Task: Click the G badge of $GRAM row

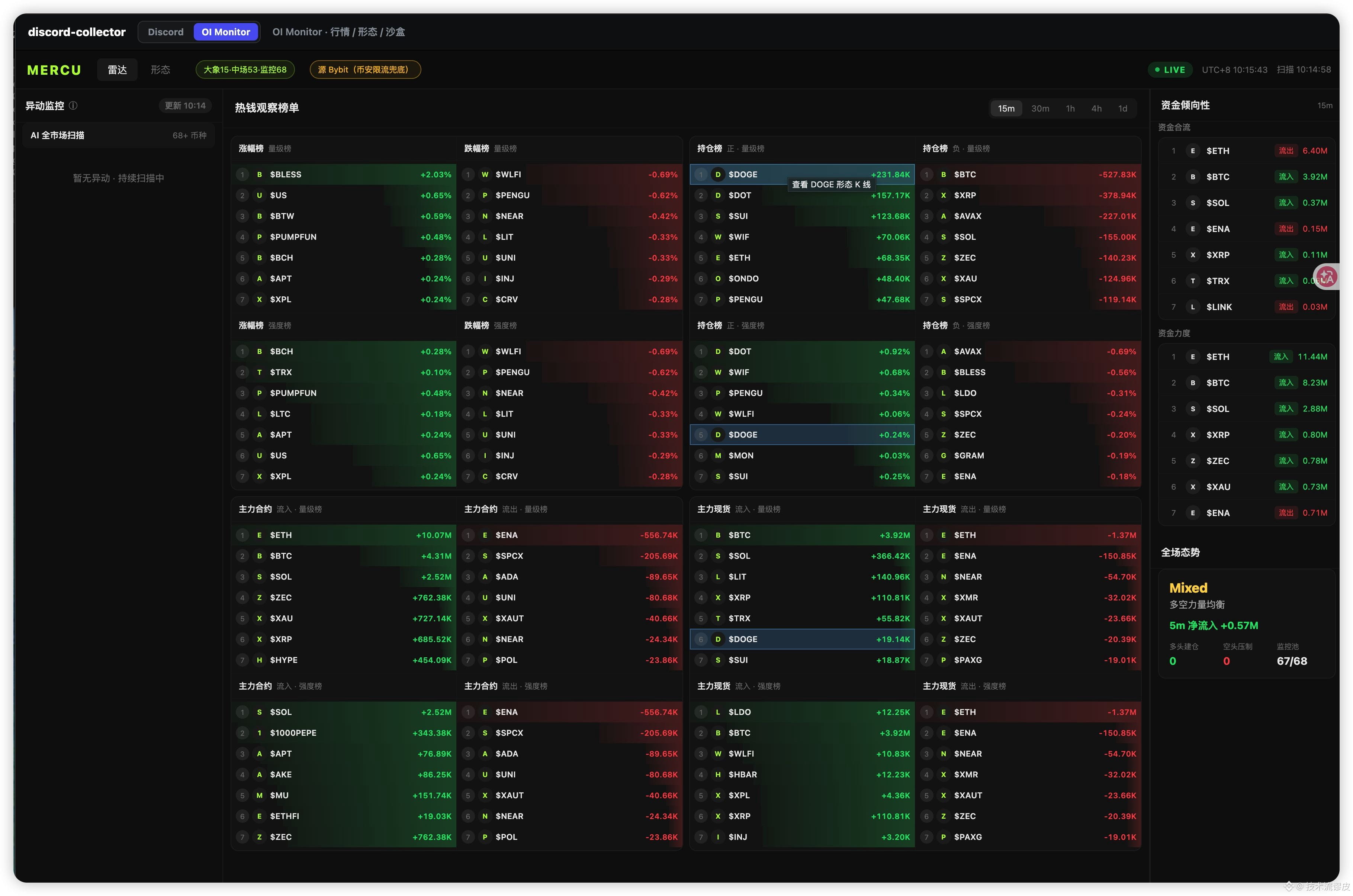Action: pyautogui.click(x=943, y=455)
